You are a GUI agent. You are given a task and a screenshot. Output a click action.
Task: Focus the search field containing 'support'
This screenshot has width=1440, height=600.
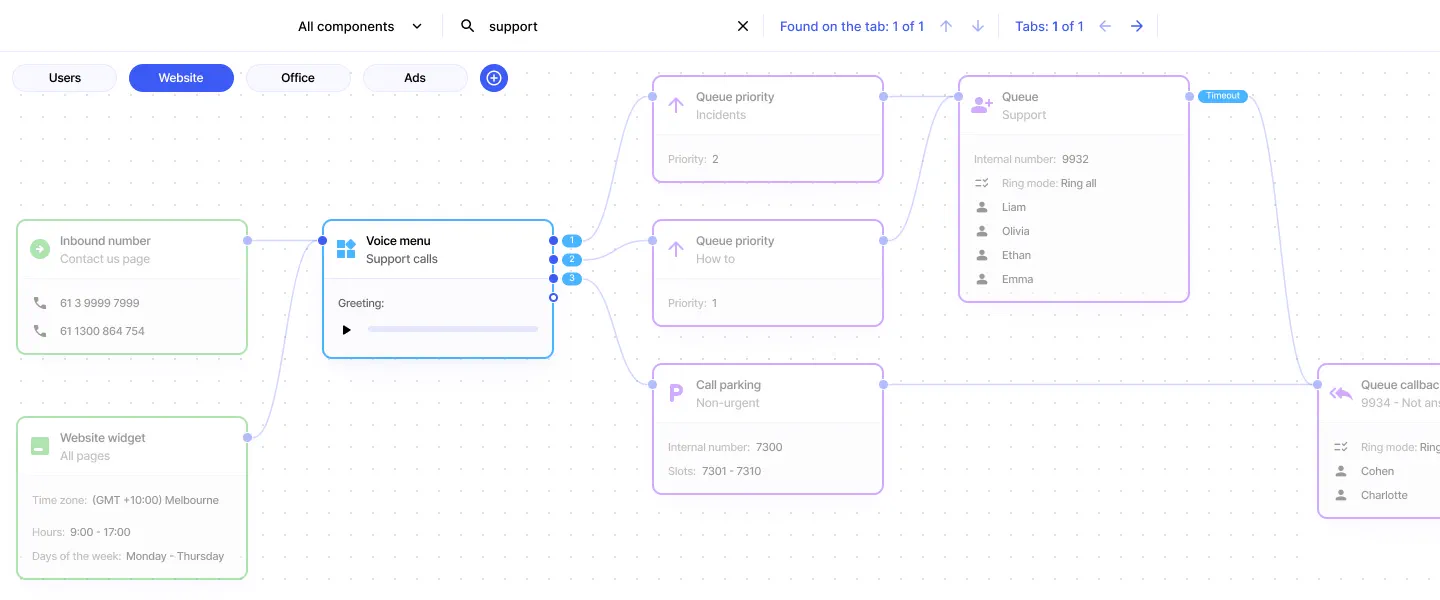603,27
